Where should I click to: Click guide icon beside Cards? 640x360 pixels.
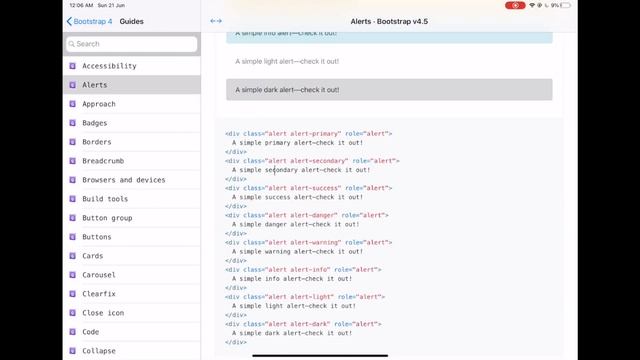tap(73, 256)
